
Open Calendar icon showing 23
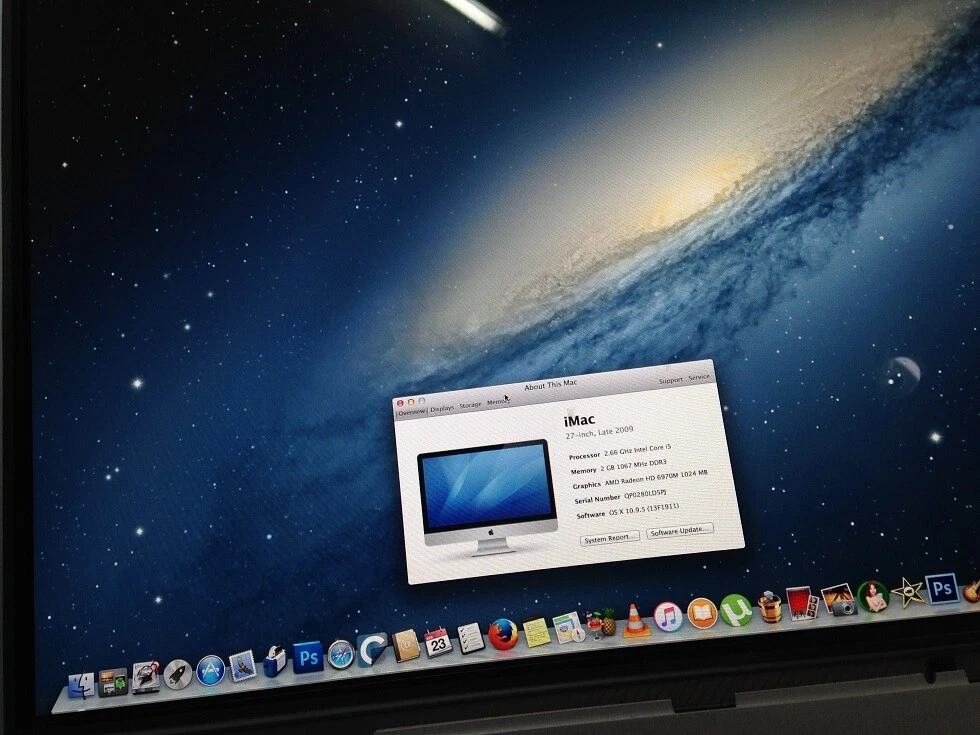438,642
